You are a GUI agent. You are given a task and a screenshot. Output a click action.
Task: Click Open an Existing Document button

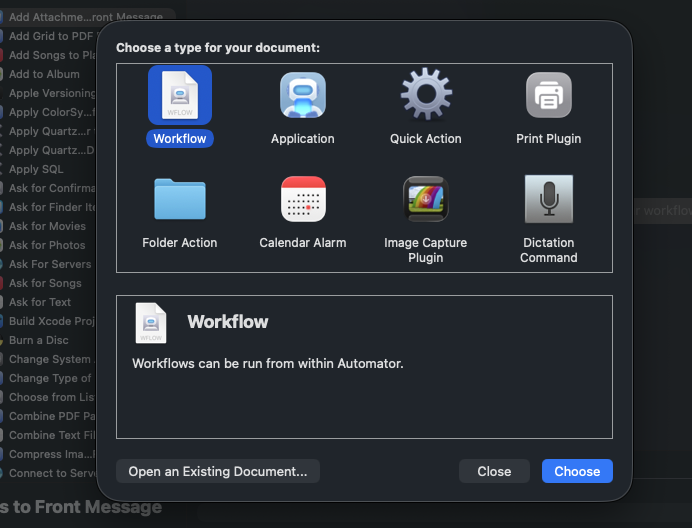coord(218,471)
